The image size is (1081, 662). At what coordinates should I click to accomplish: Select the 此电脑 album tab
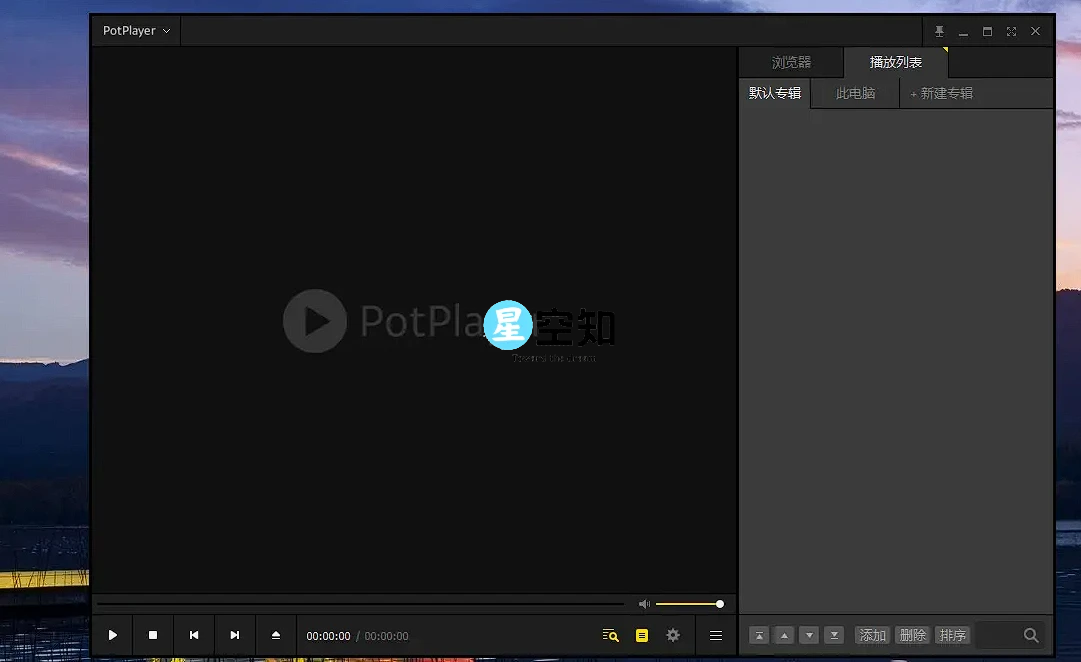pyautogui.click(x=855, y=93)
